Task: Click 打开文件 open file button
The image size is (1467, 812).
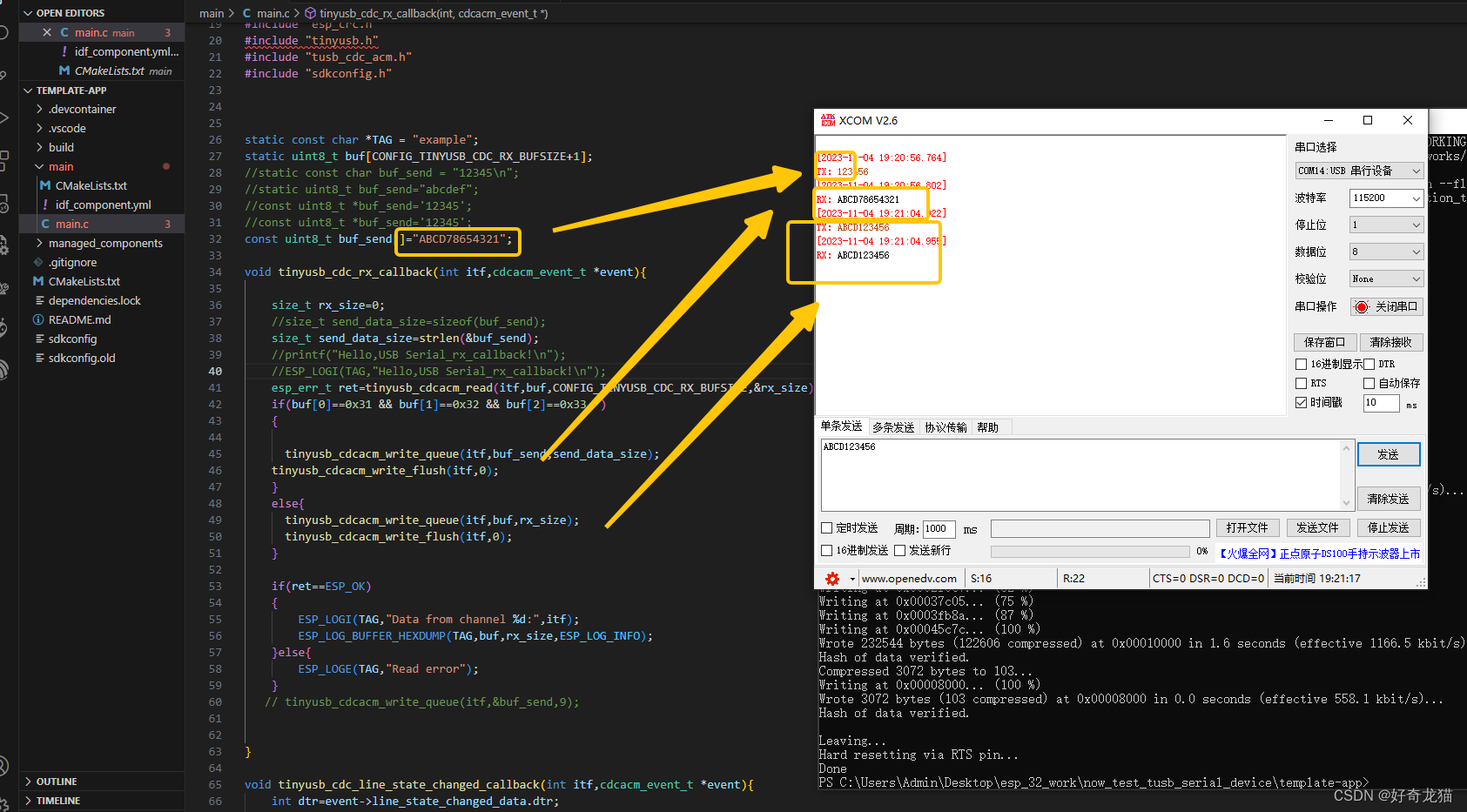Action: click(1248, 527)
